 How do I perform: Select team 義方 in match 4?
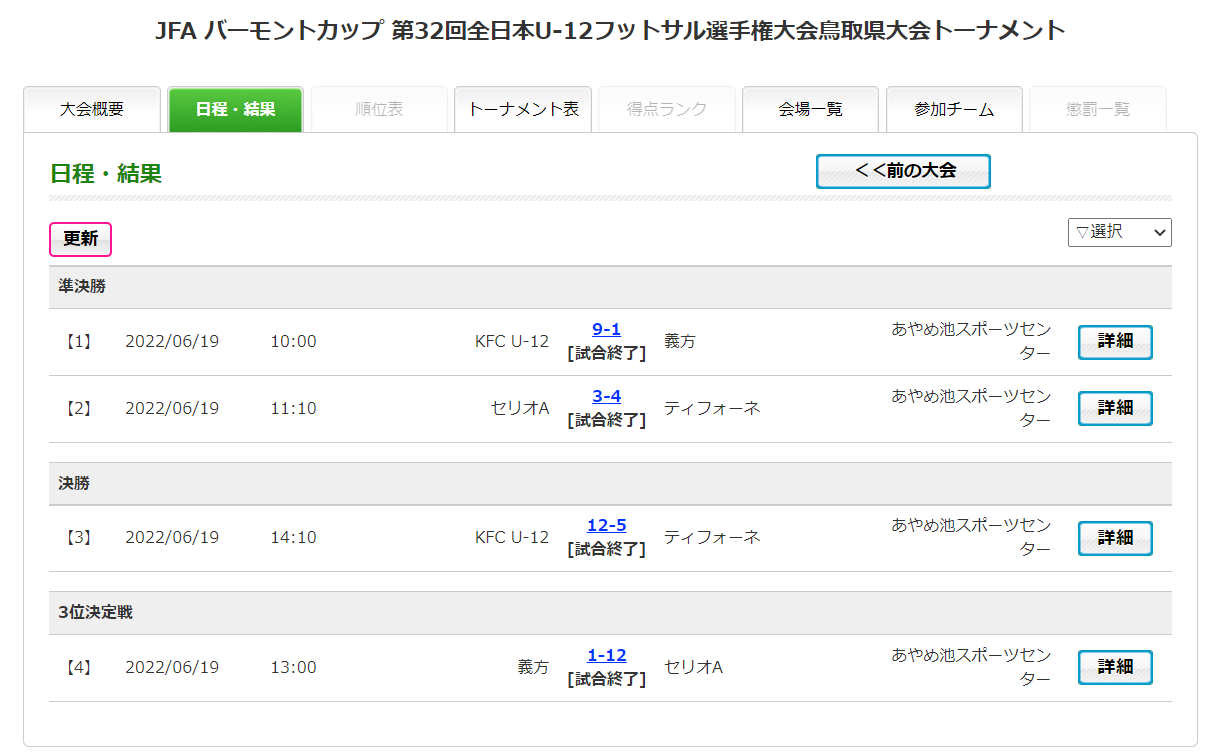(x=533, y=667)
